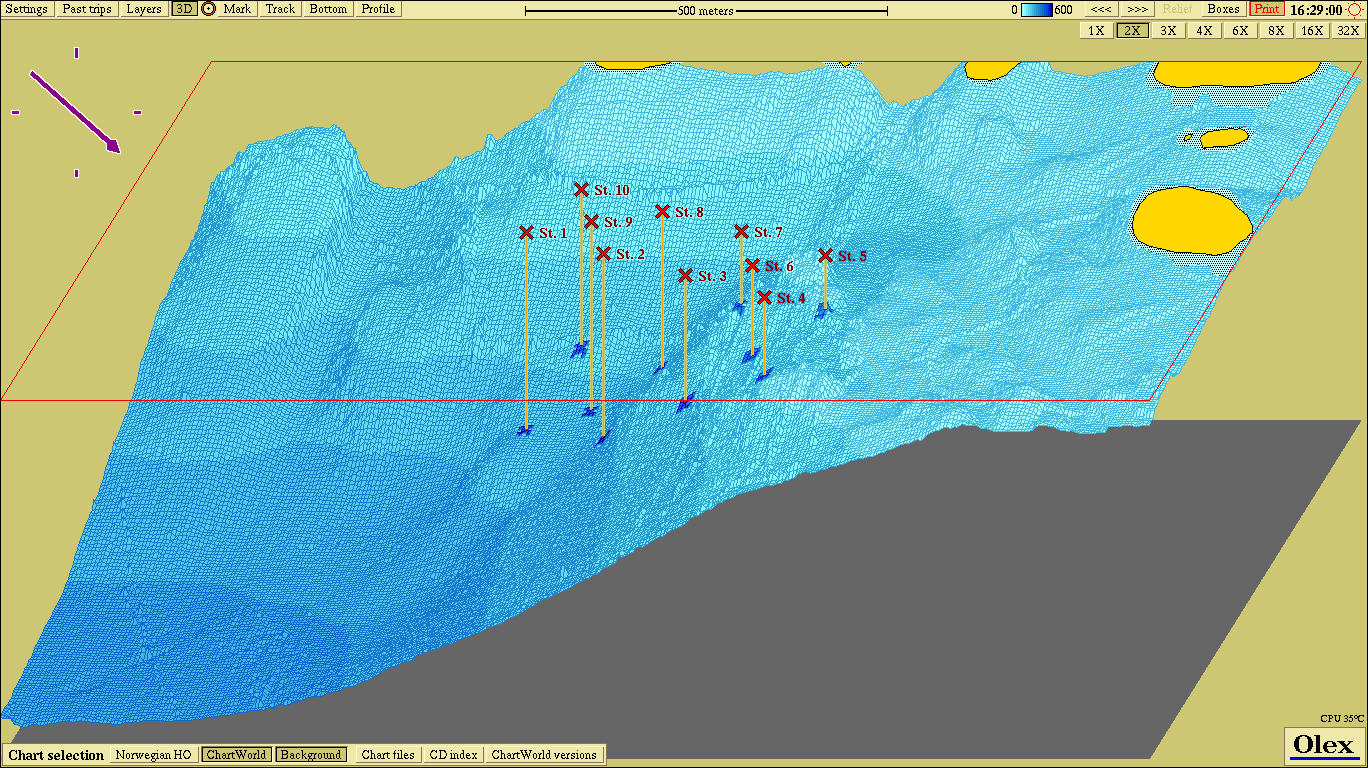Open ChartWorld versions
The height and width of the screenshot is (768, 1368).
(x=544, y=755)
